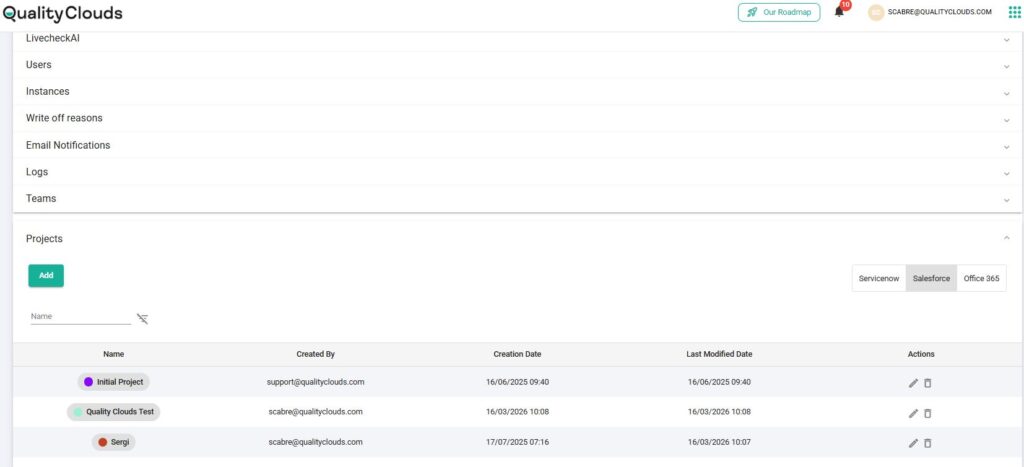Click the notifications bell icon
Image resolution: width=1024 pixels, height=467 pixels.
point(839,12)
